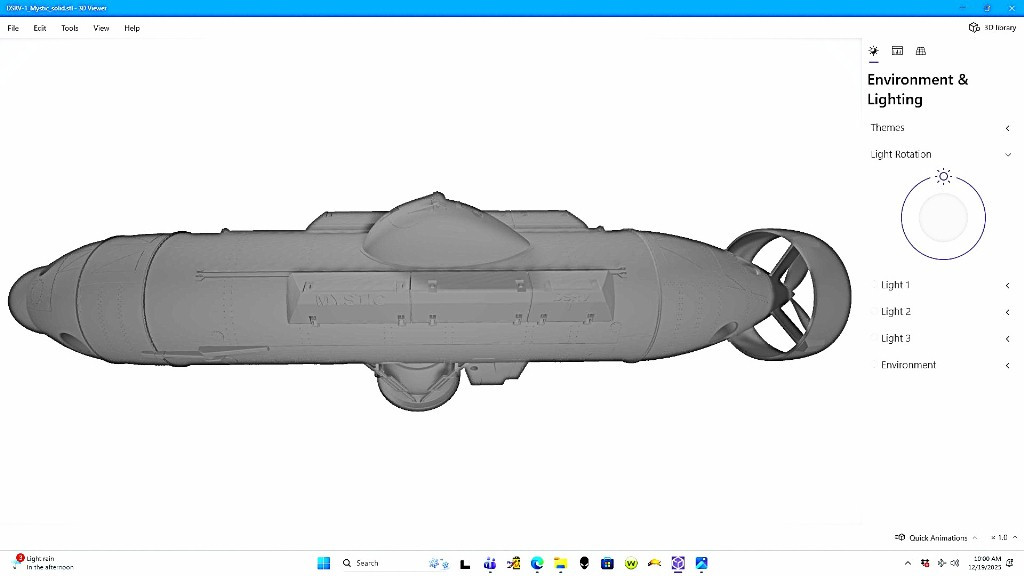The height and width of the screenshot is (576, 1024).
Task: Expand Light 1 settings chevron
Action: point(1007,286)
